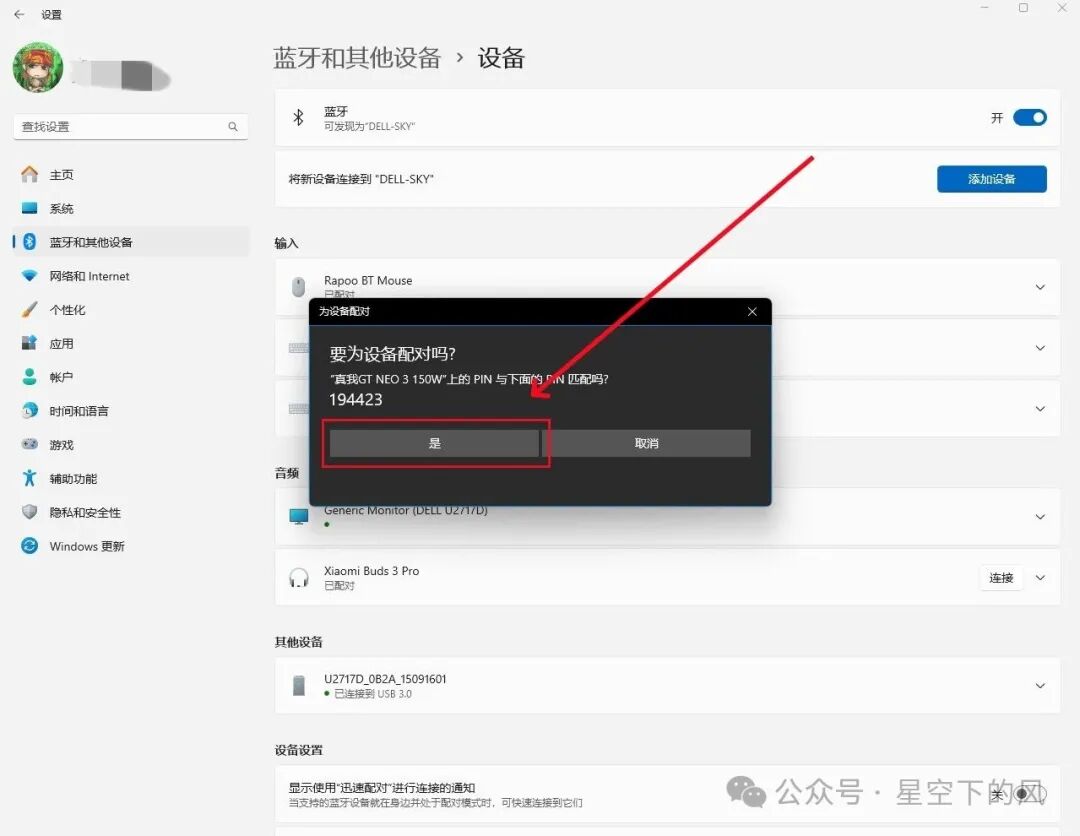Open 系统 system settings
The height and width of the screenshot is (836, 1080).
pos(131,209)
